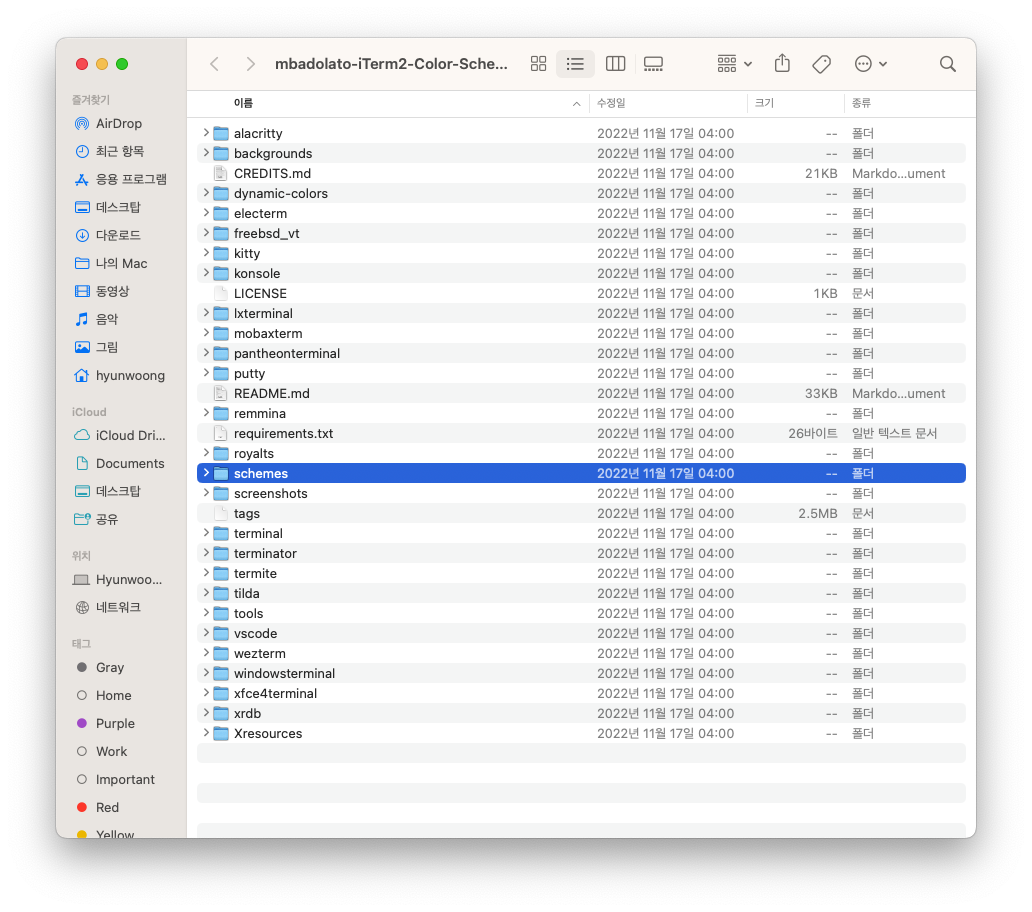Viewport: 1032px width, 912px height.
Task: Select the screenshots folder row
Action: click(x=581, y=494)
